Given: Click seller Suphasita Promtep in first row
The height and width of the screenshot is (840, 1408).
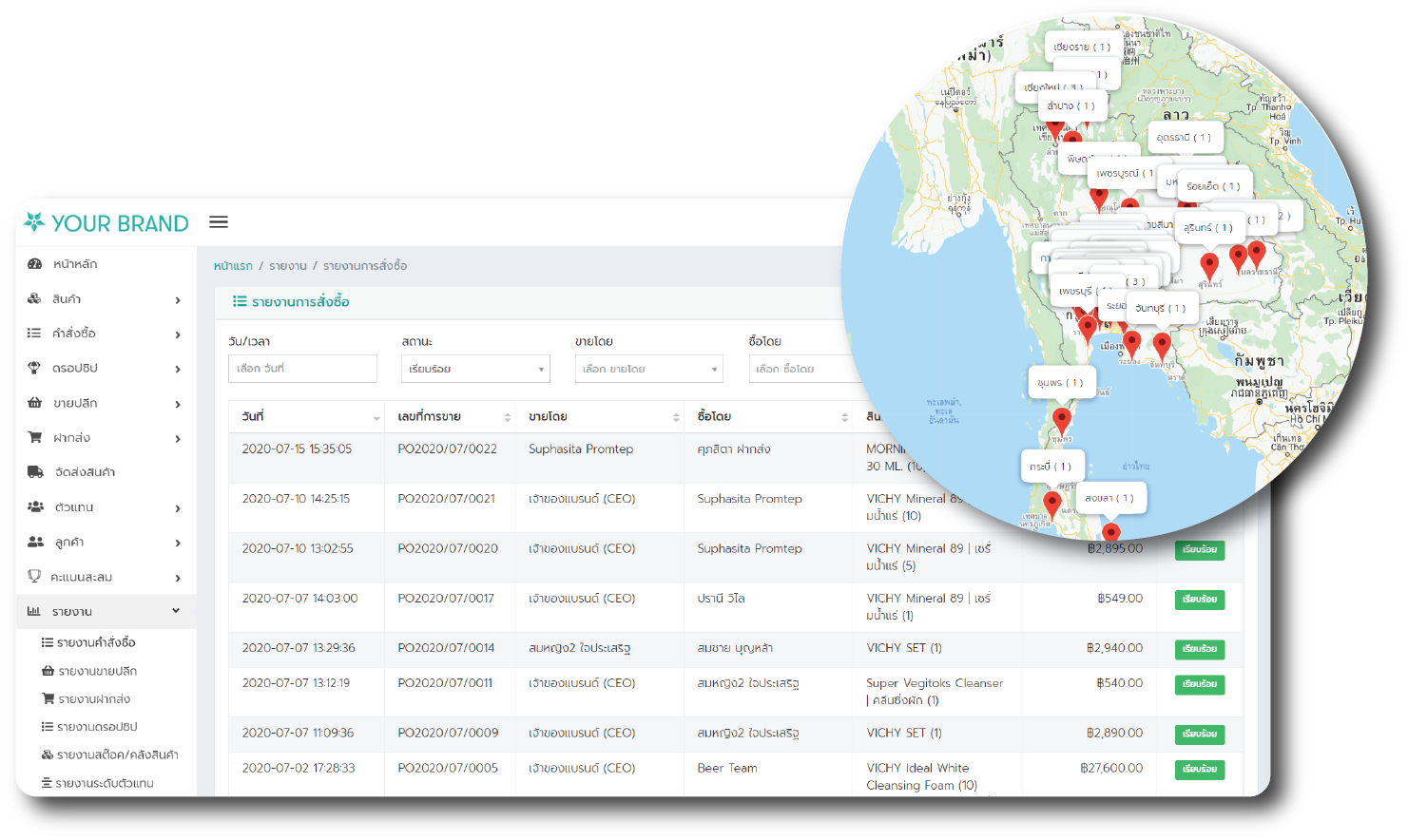Looking at the screenshot, I should [581, 449].
